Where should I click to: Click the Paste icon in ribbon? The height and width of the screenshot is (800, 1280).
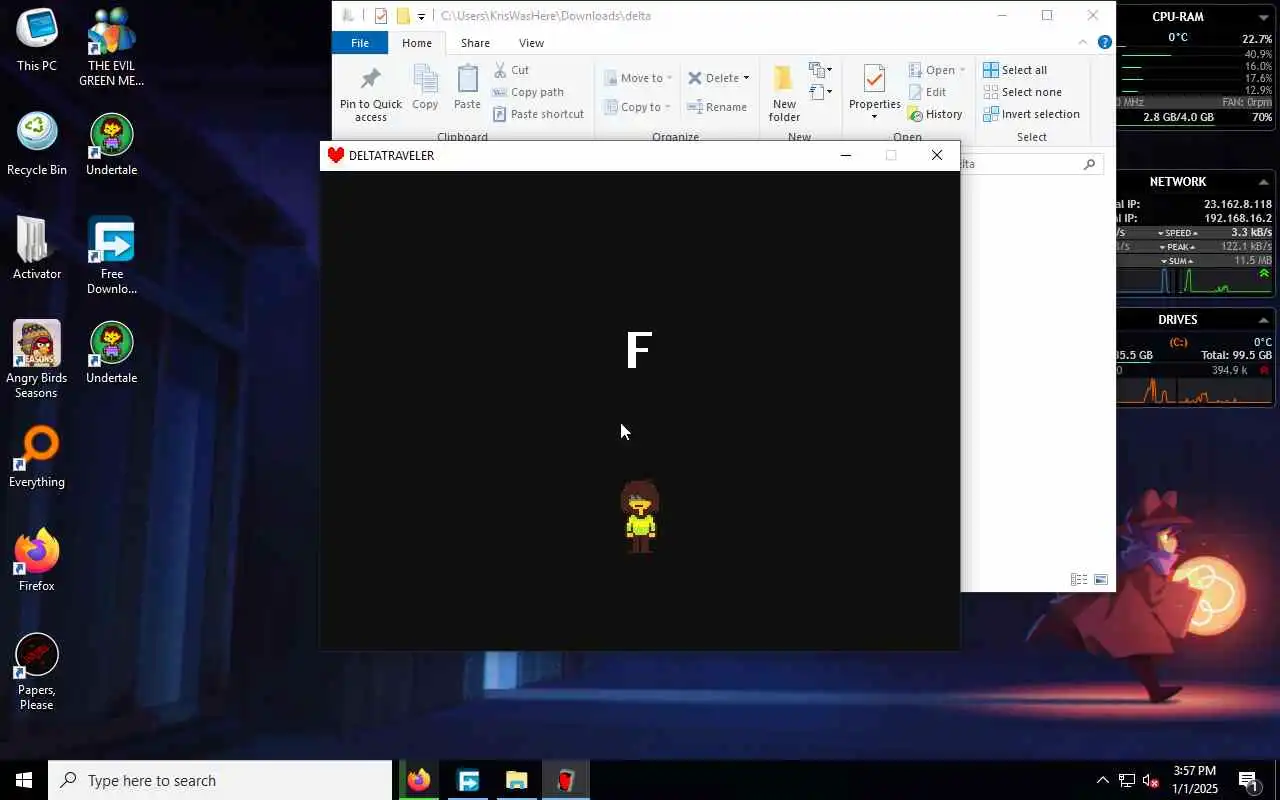coord(467,79)
